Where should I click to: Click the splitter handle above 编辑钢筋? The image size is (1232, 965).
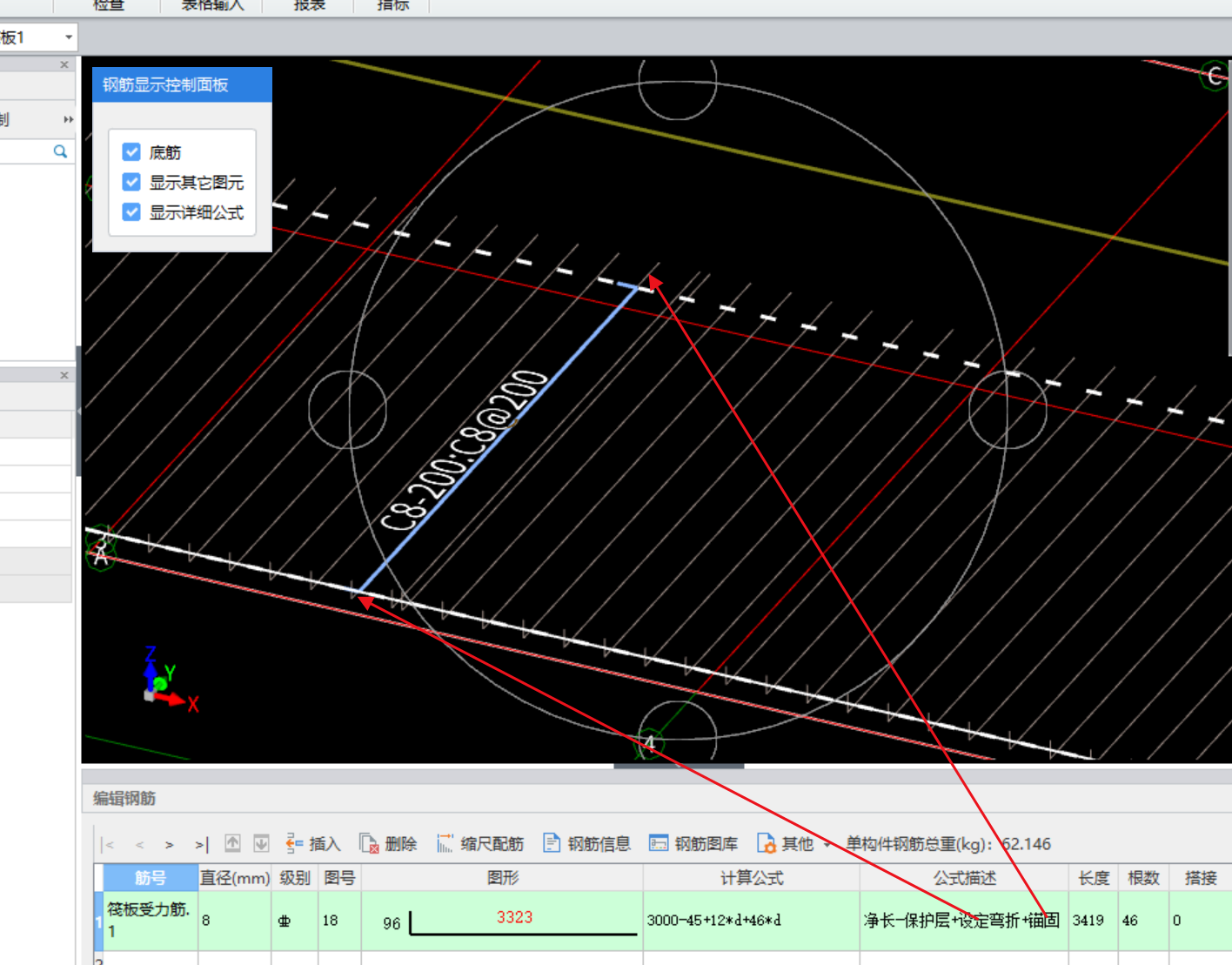679,766
